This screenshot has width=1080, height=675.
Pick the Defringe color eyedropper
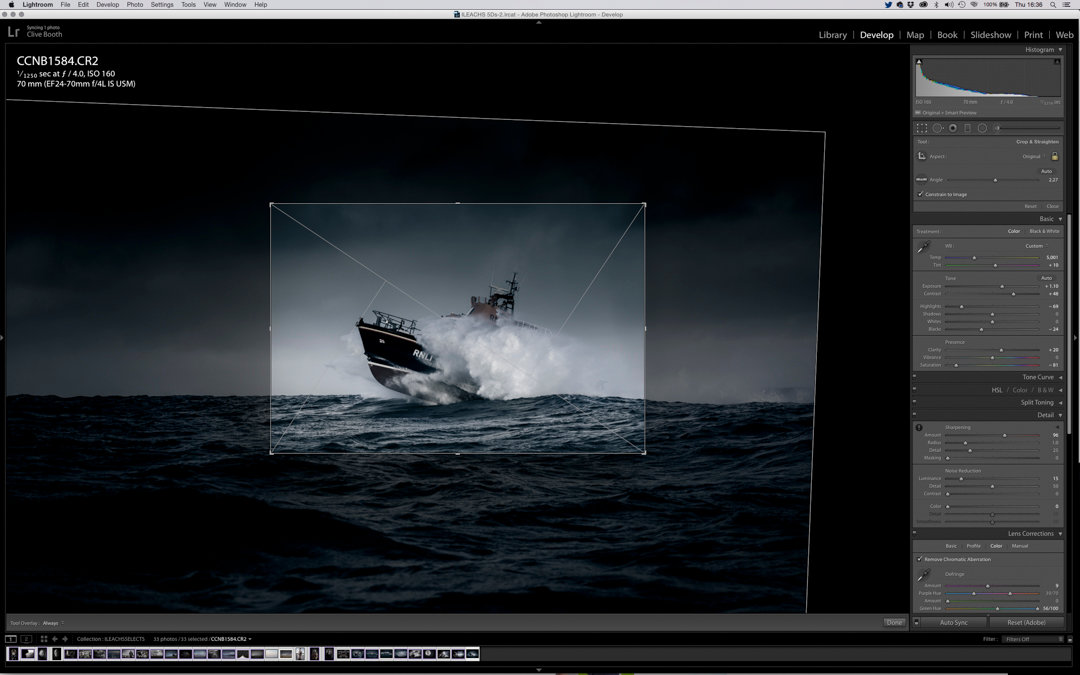click(x=923, y=575)
